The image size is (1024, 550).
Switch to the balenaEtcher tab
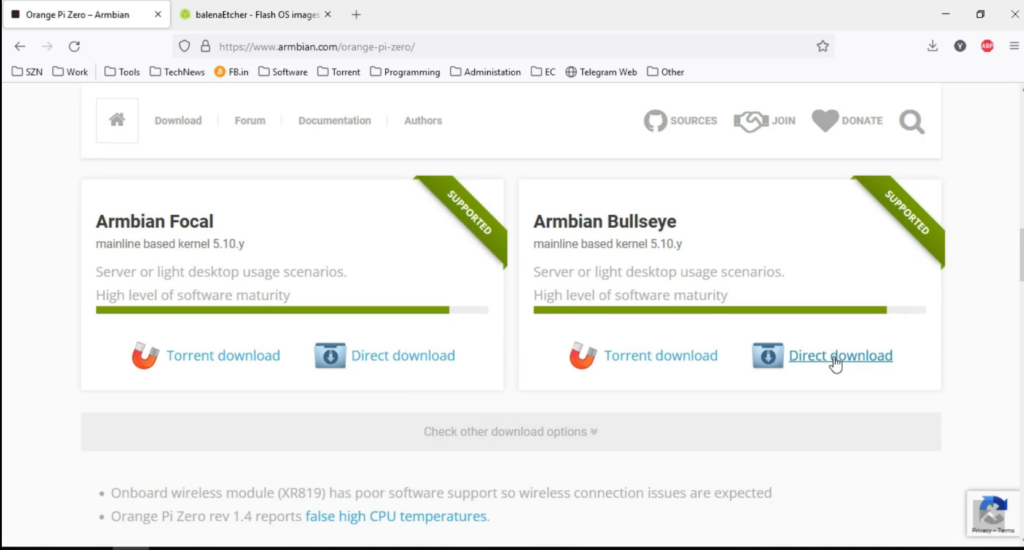[255, 14]
